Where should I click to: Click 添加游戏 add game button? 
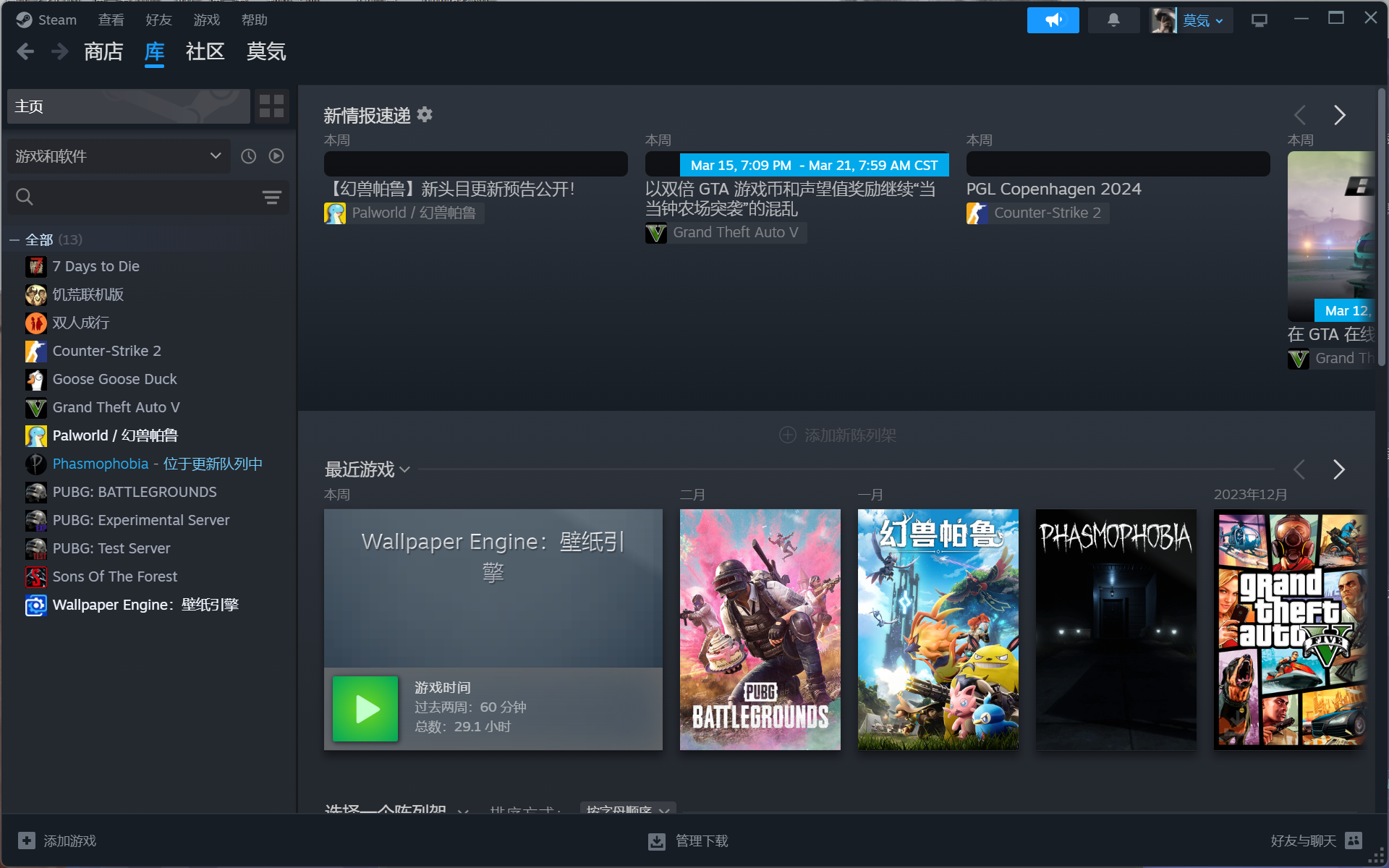[x=57, y=841]
